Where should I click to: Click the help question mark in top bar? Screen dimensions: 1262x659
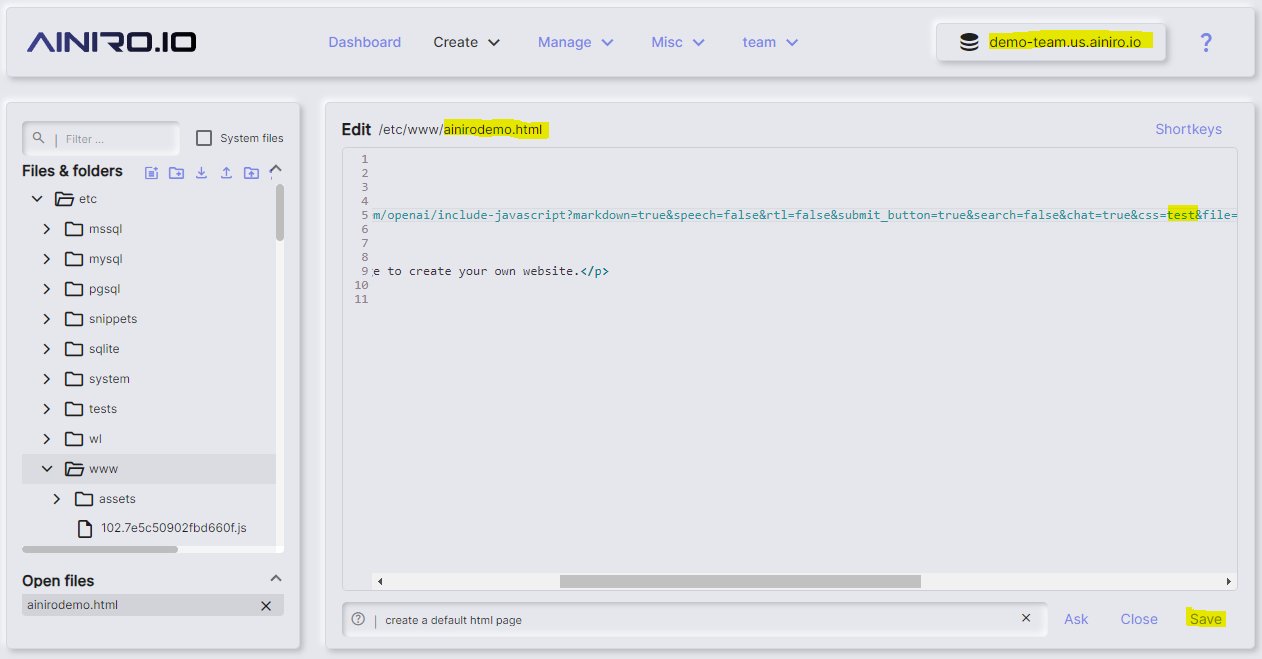point(1206,42)
